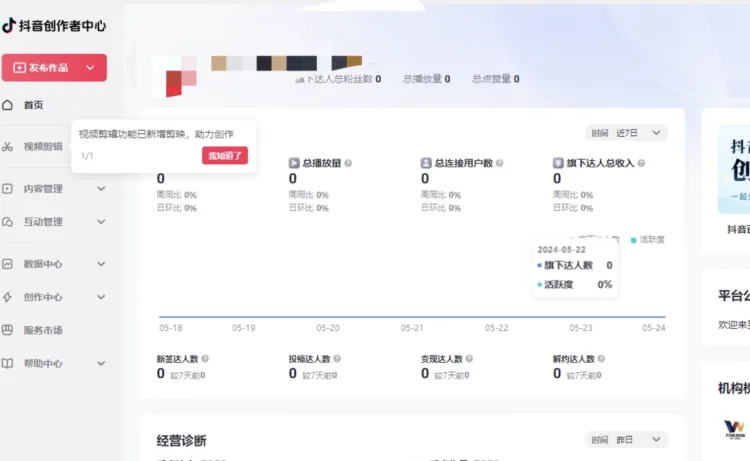Click the 总连接用户数 user icon

click(426, 163)
